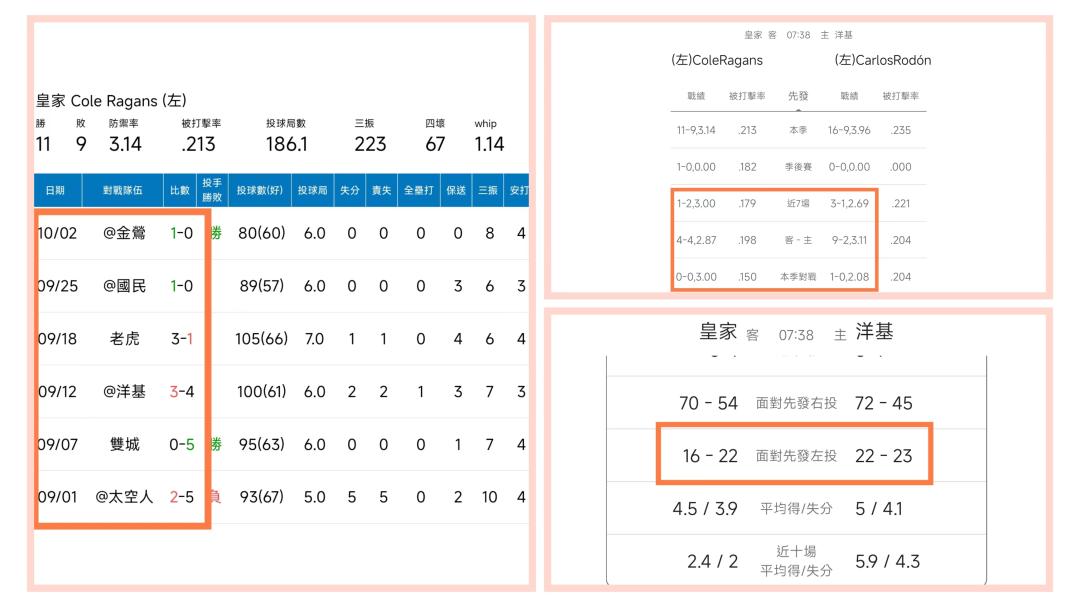Image resolution: width=1080 pixels, height=607 pixels.
Task: Select the 09/18 date cell
Action: pos(57,339)
